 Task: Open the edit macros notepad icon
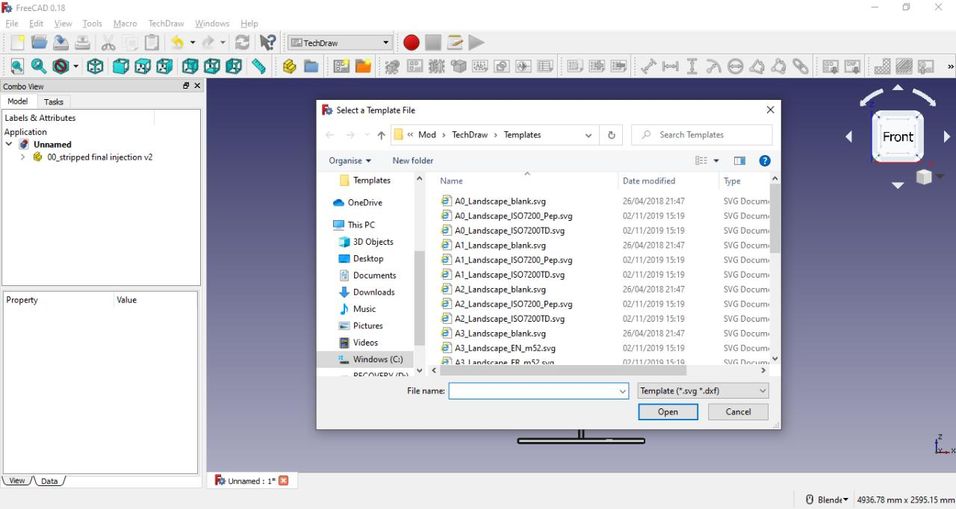pos(455,43)
